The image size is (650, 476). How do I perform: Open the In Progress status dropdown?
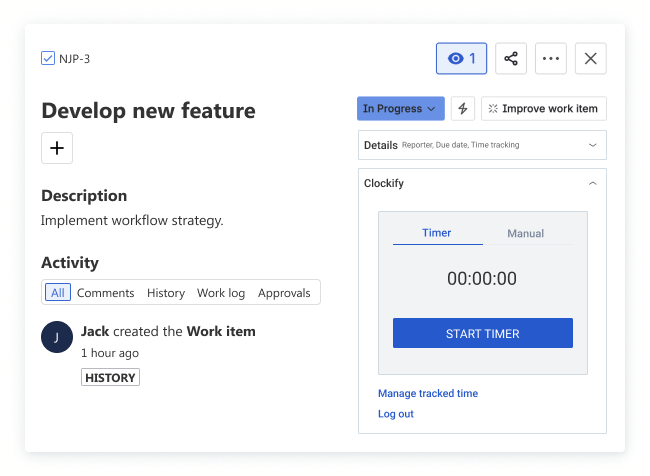pyautogui.click(x=400, y=109)
